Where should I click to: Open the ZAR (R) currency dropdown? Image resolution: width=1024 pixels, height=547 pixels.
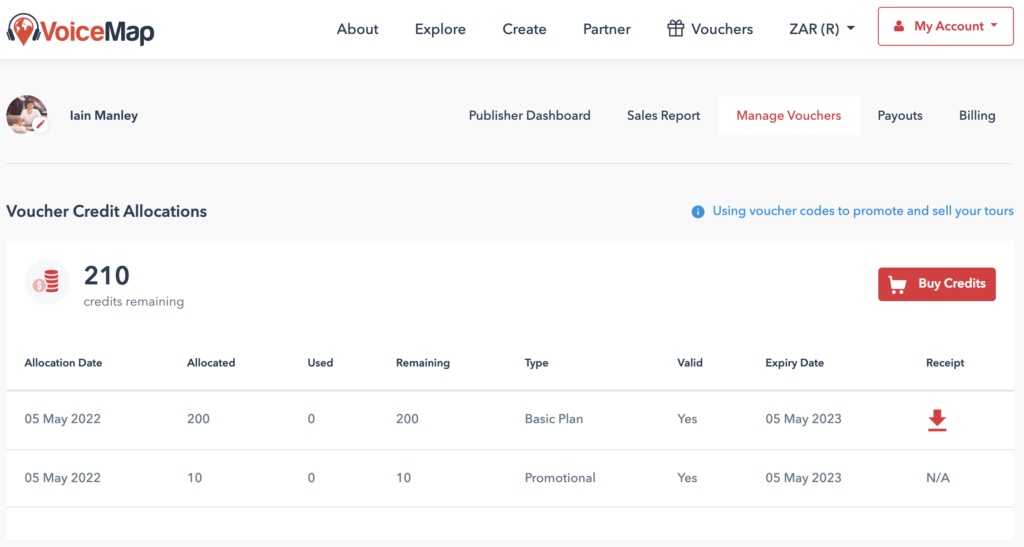point(821,29)
